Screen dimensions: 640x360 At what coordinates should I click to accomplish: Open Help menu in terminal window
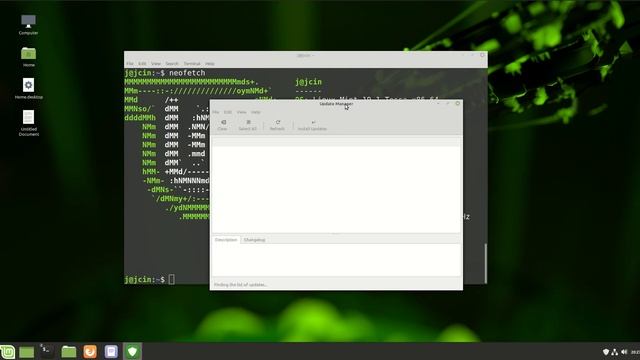pyautogui.click(x=209, y=64)
